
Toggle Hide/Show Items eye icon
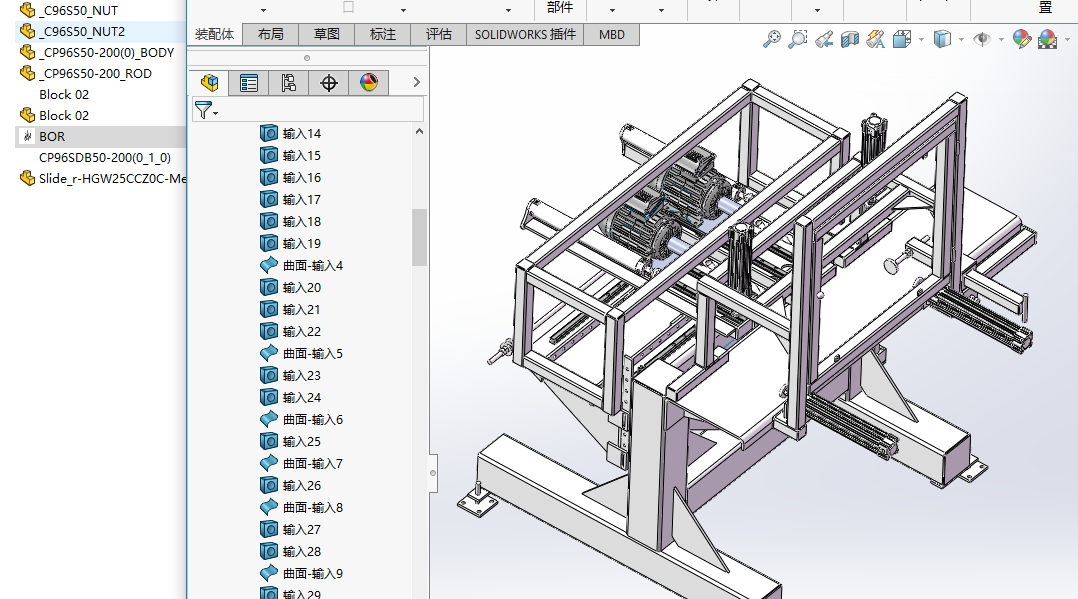pos(982,39)
